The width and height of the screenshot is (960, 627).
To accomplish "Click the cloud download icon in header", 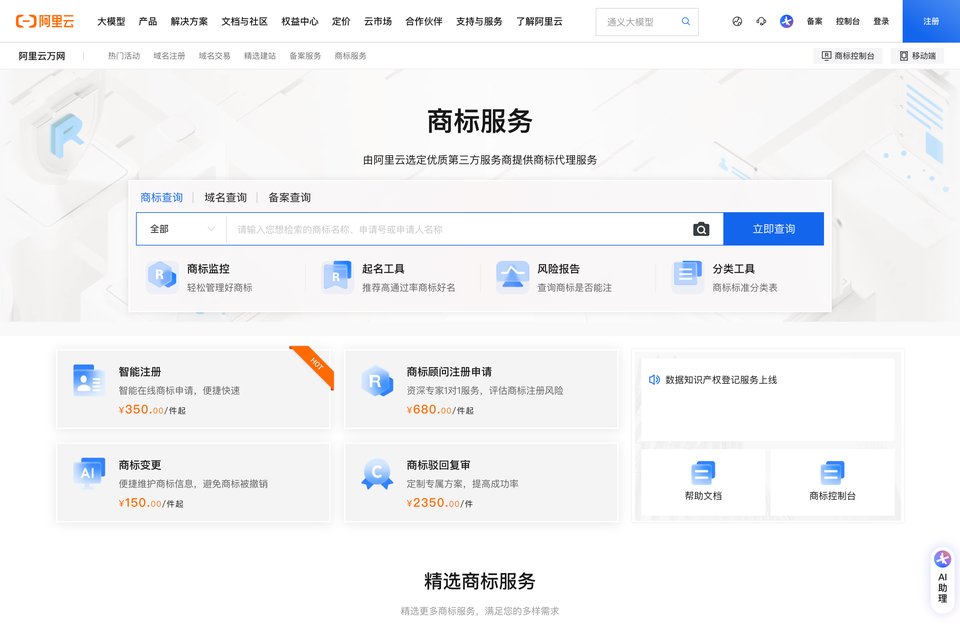I will [761, 21].
